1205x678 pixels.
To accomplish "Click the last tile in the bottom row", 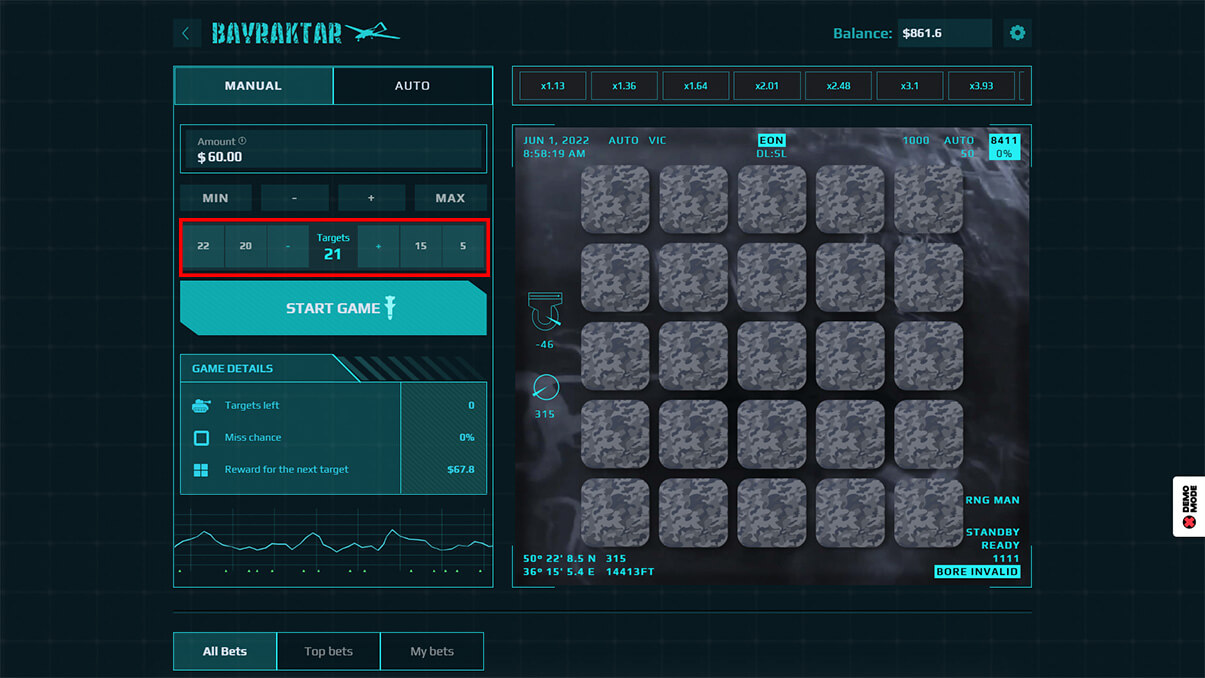I will coord(929,512).
